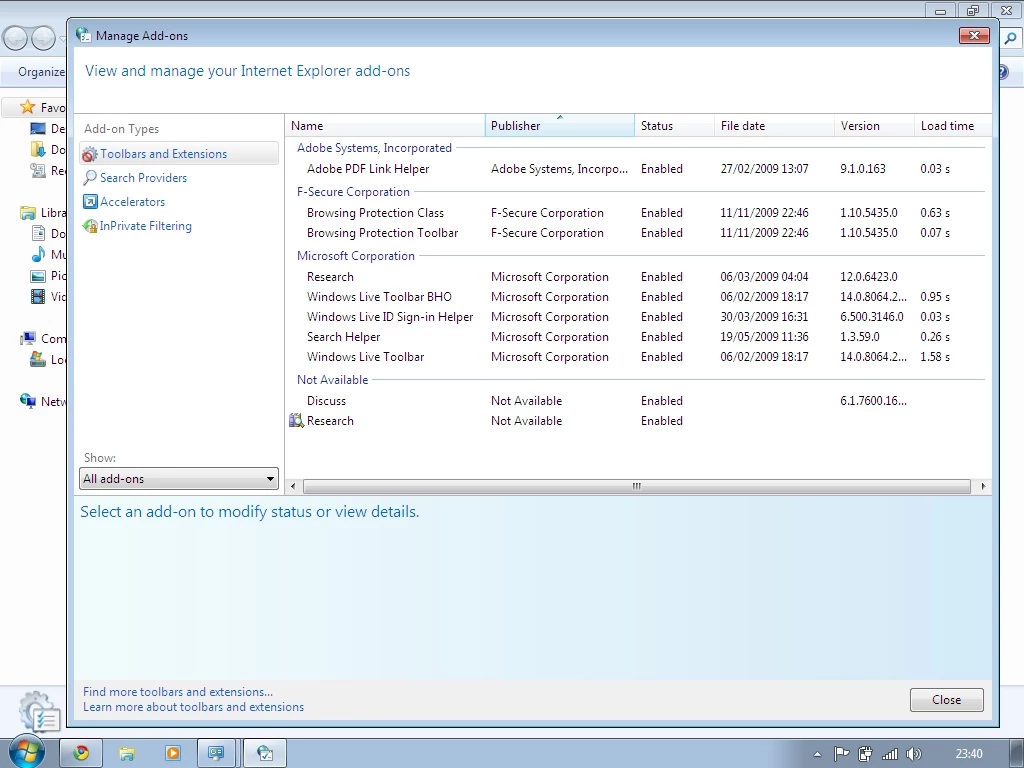Click the Organize button in the Explorer window
This screenshot has height=768, width=1024.
coord(41,72)
